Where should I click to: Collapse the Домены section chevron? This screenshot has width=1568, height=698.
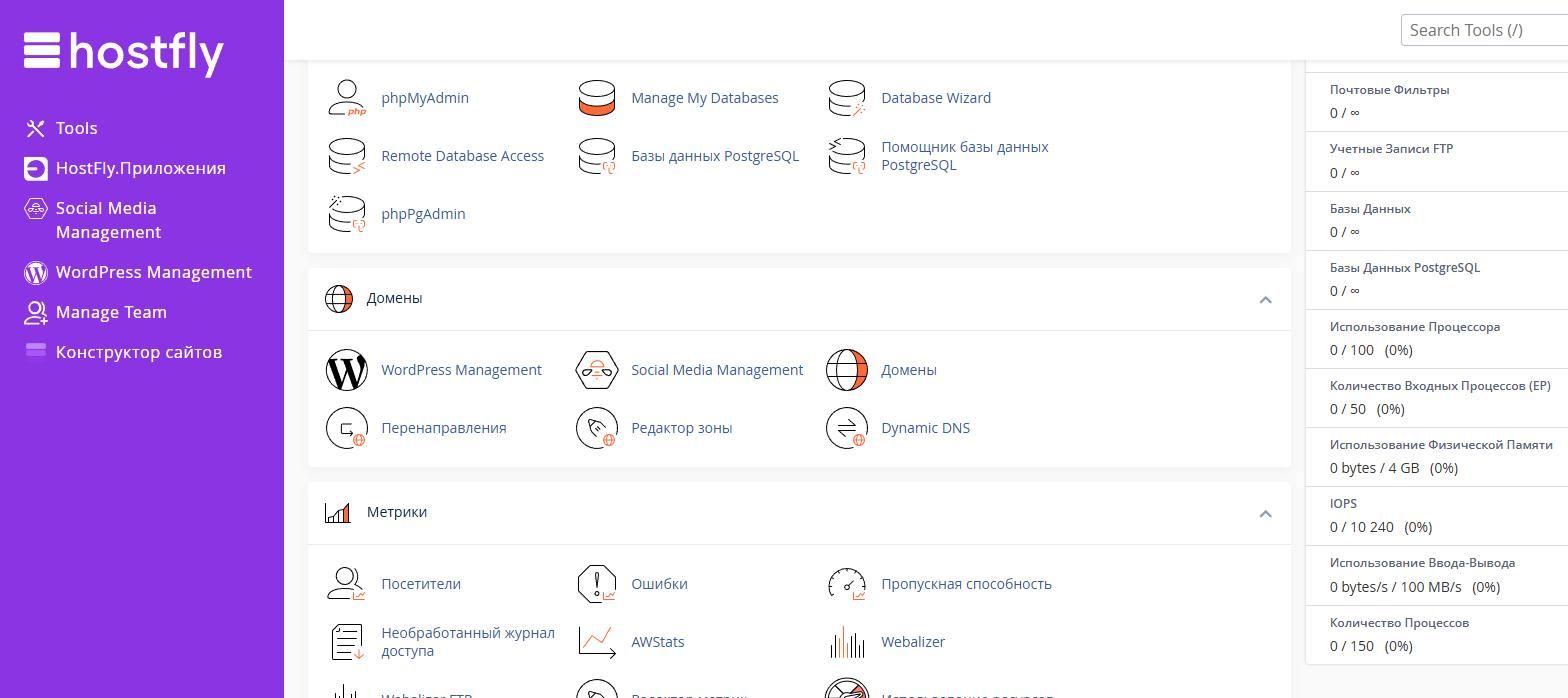pyautogui.click(x=1265, y=299)
